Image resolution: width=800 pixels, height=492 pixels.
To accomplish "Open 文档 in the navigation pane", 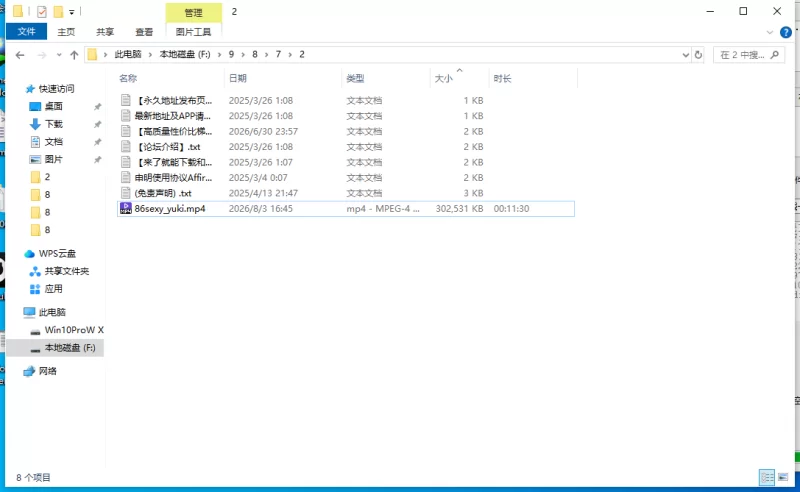I will click(54, 142).
